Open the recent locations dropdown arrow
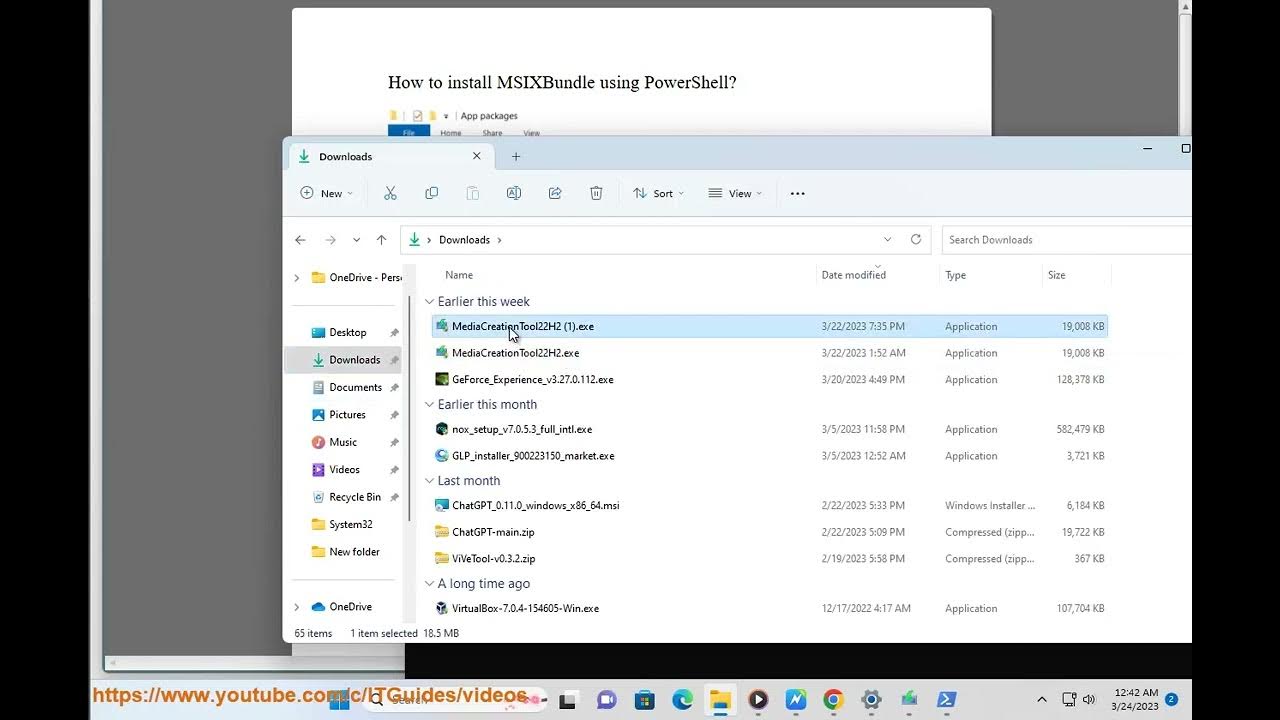 (356, 240)
